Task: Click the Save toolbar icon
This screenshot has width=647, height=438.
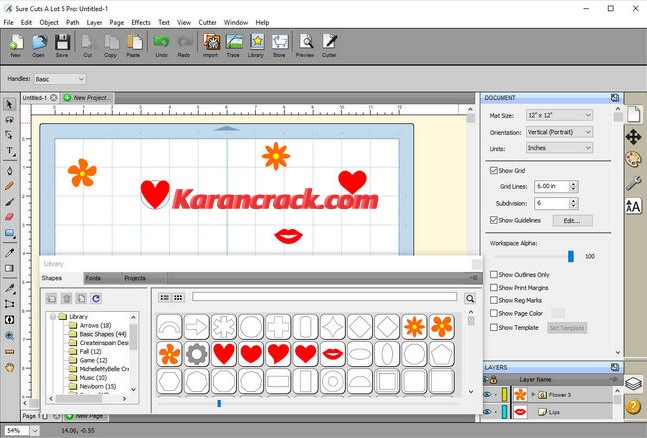Action: point(62,45)
